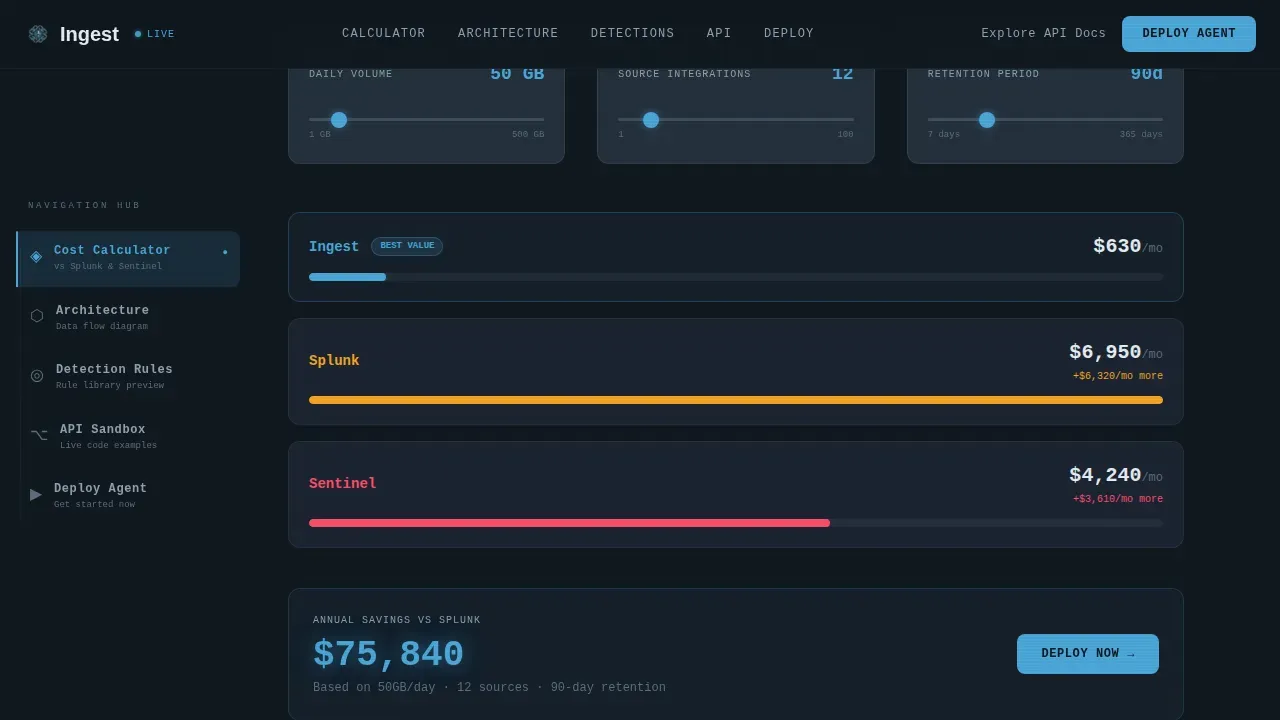
Task: Choose Deploy Agent get started link
Action: tap(128, 496)
